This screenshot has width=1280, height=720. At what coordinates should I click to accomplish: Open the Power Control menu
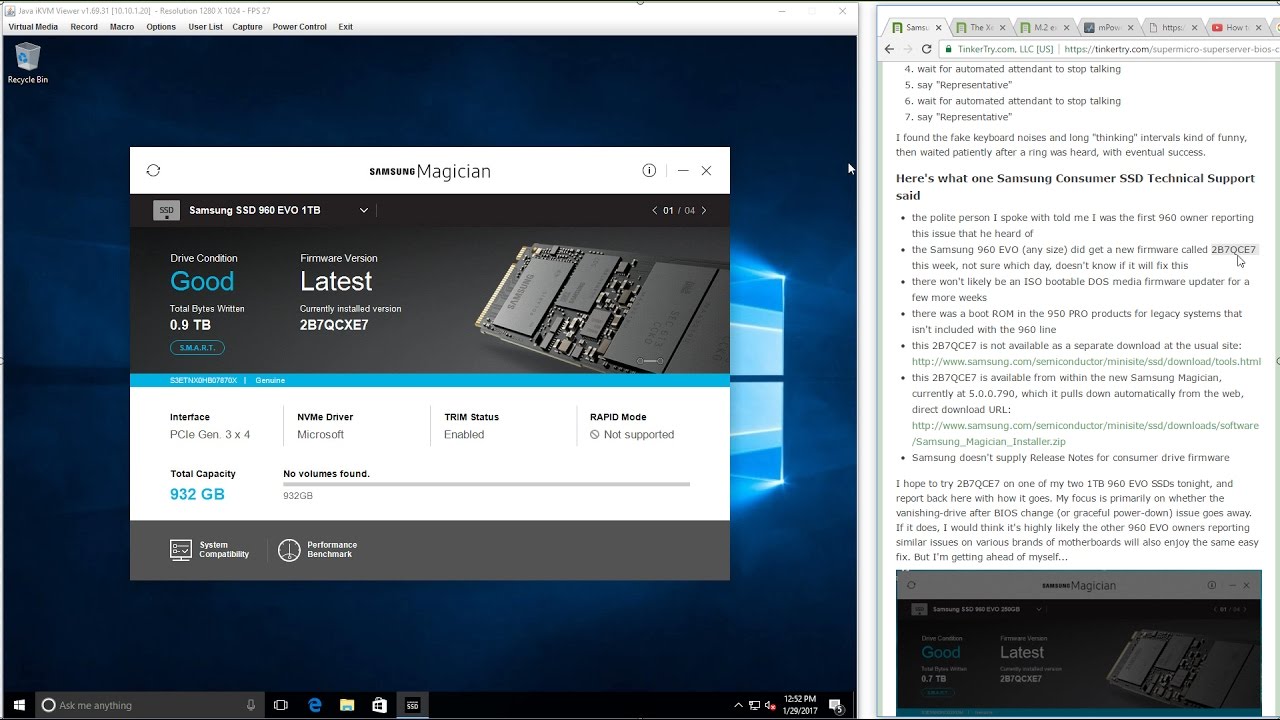click(x=300, y=27)
